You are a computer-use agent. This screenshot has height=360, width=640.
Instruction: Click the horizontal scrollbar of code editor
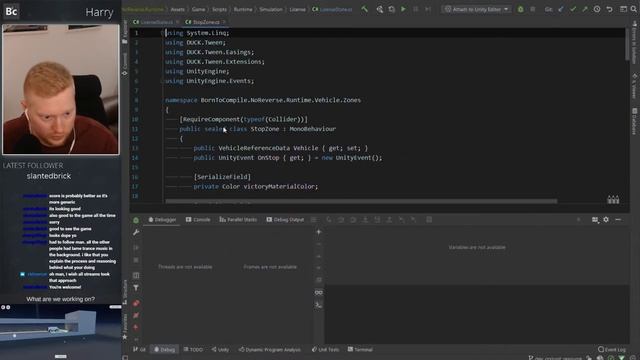[361, 201]
